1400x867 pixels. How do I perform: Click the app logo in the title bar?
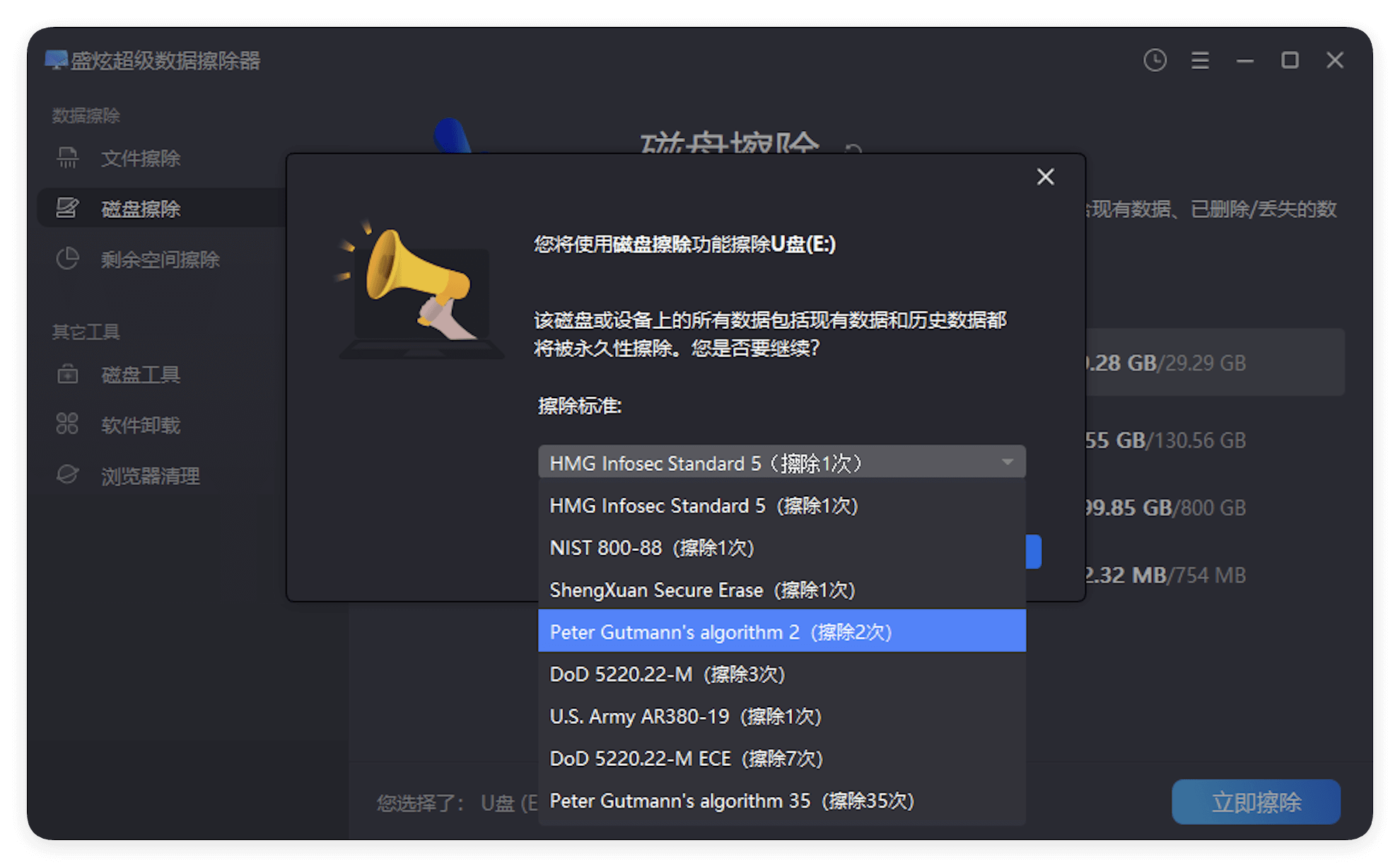point(57,61)
